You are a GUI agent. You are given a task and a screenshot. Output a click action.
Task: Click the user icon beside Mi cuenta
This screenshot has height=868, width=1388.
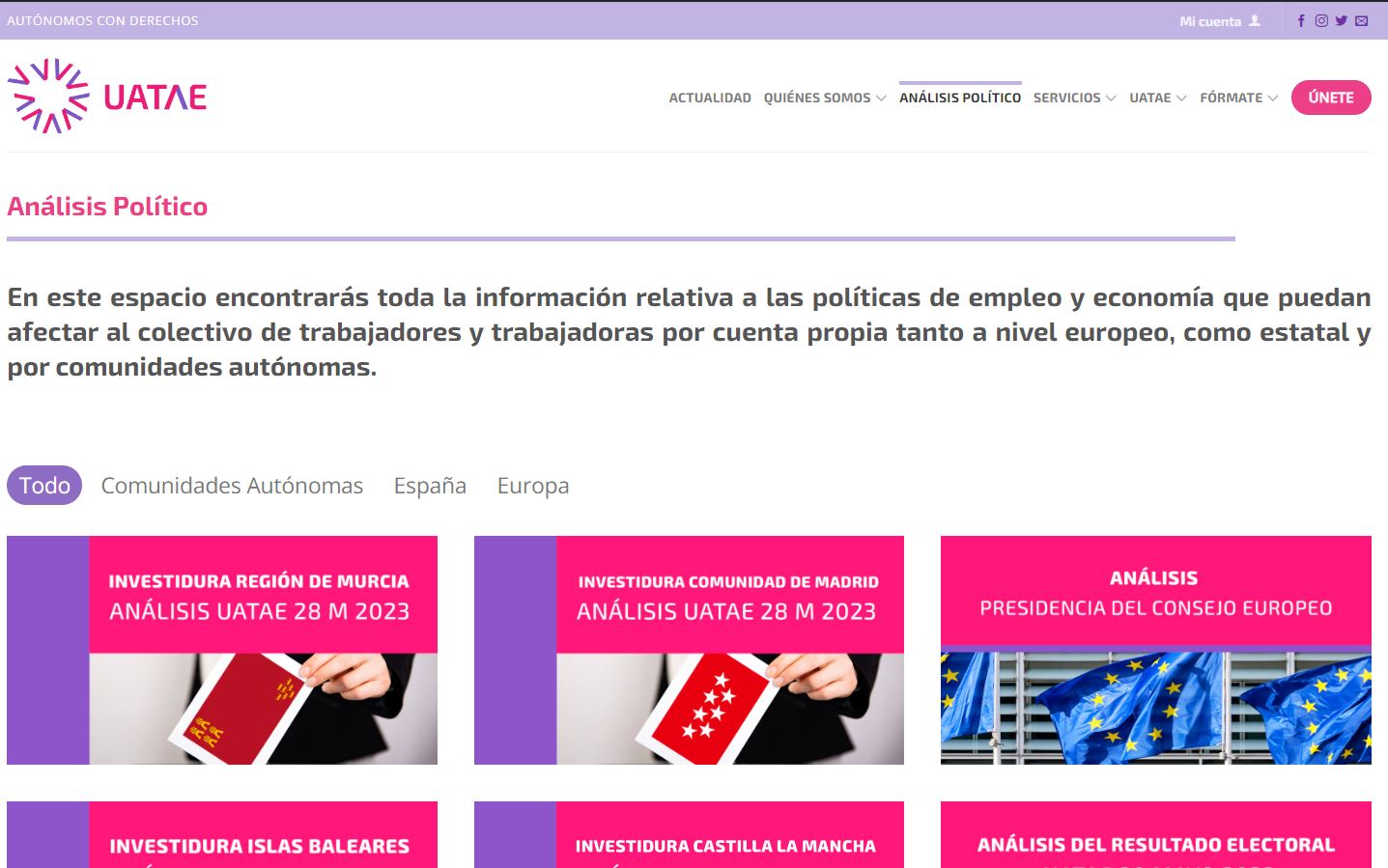1255,20
